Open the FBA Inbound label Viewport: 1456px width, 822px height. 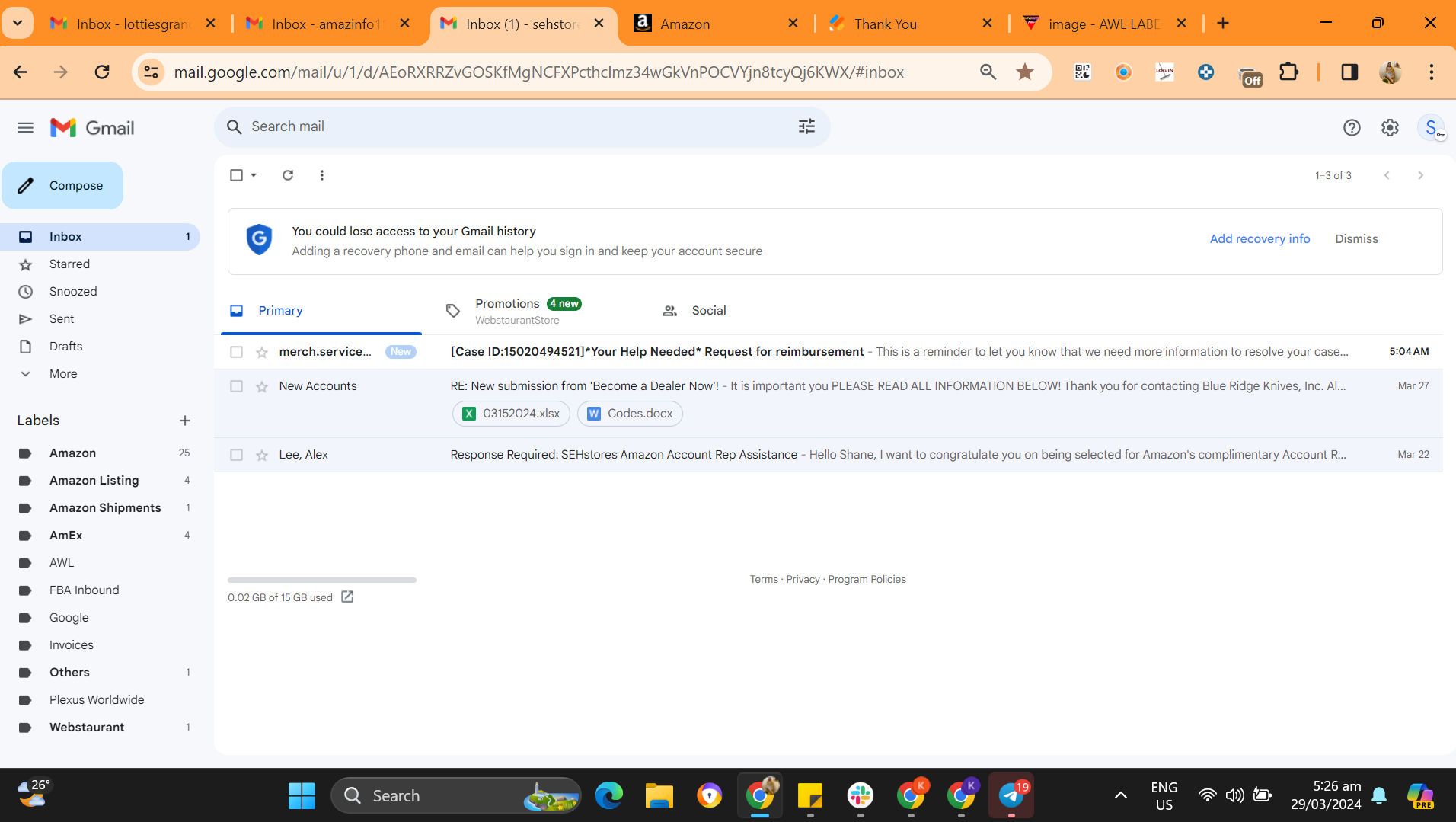(85, 590)
